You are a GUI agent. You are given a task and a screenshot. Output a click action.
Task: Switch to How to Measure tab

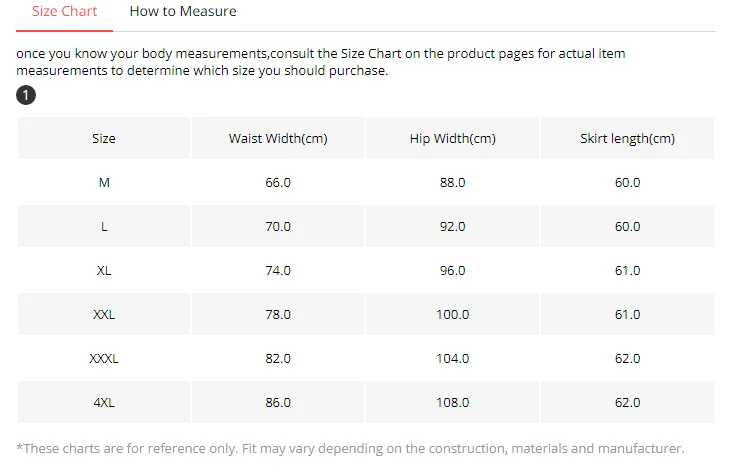[x=183, y=11]
